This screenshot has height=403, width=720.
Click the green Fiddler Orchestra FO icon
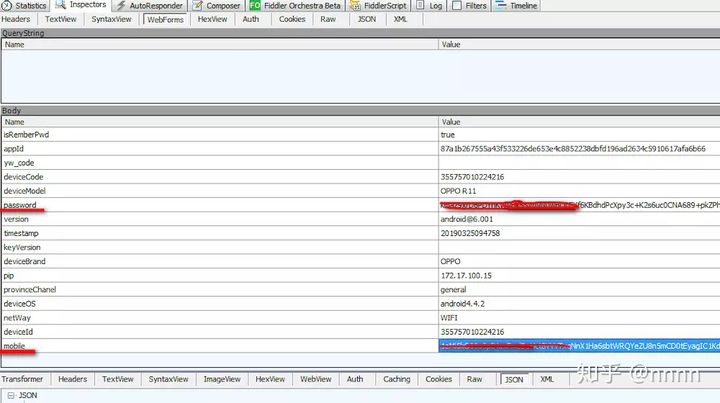pyautogui.click(x=255, y=6)
